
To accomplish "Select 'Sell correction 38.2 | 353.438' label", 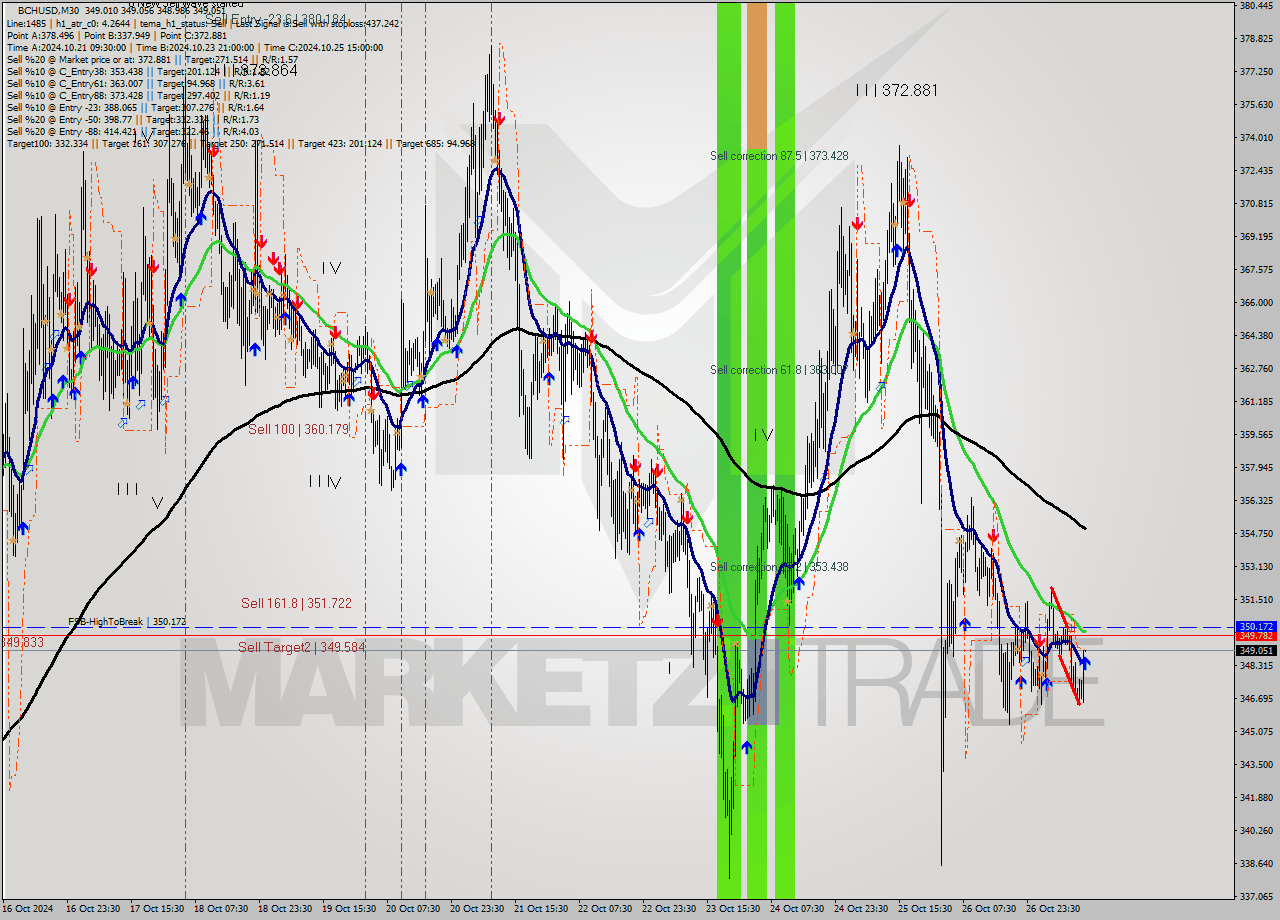I will [x=779, y=567].
